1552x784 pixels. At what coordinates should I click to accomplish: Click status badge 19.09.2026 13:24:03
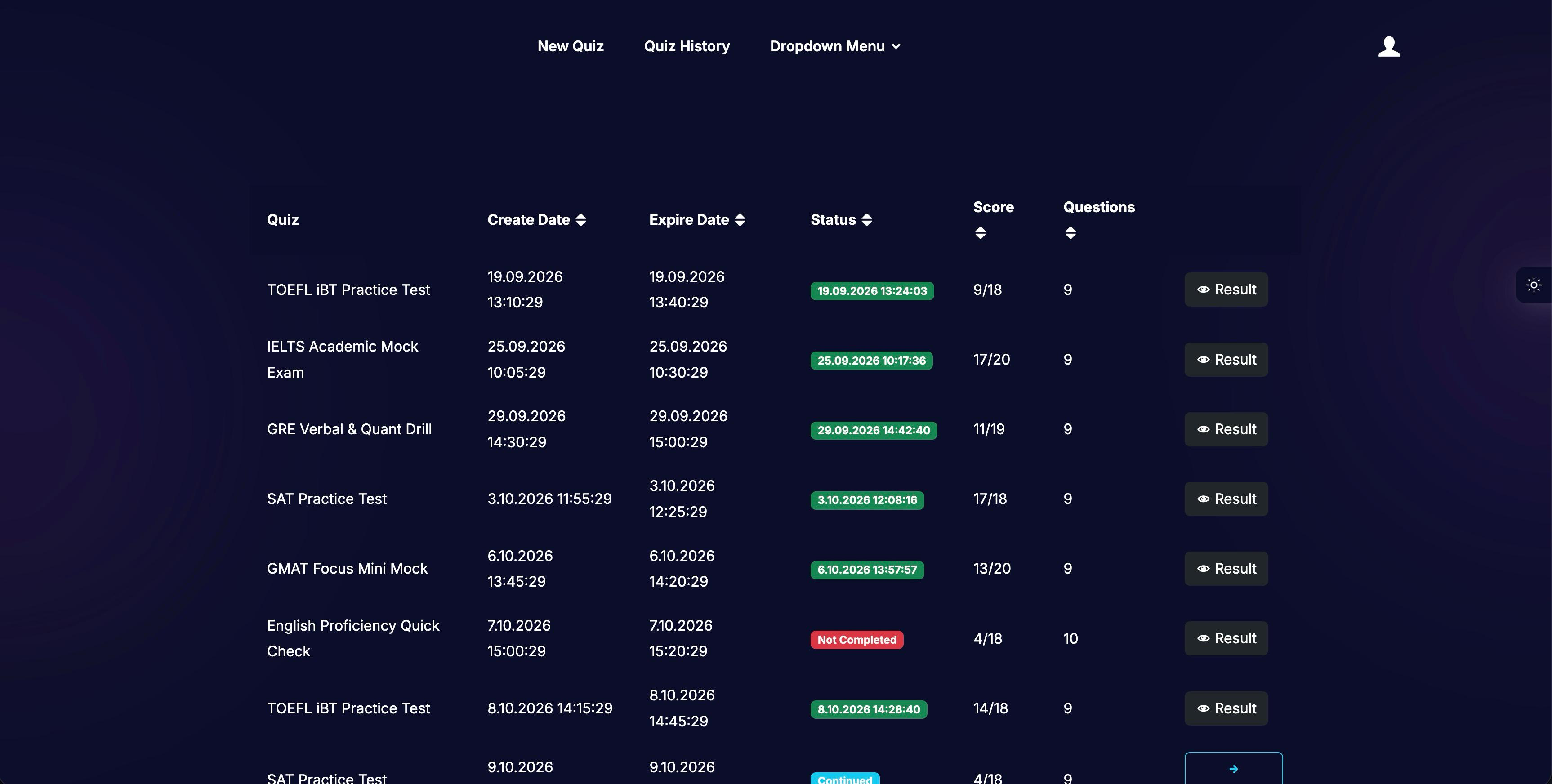point(872,291)
